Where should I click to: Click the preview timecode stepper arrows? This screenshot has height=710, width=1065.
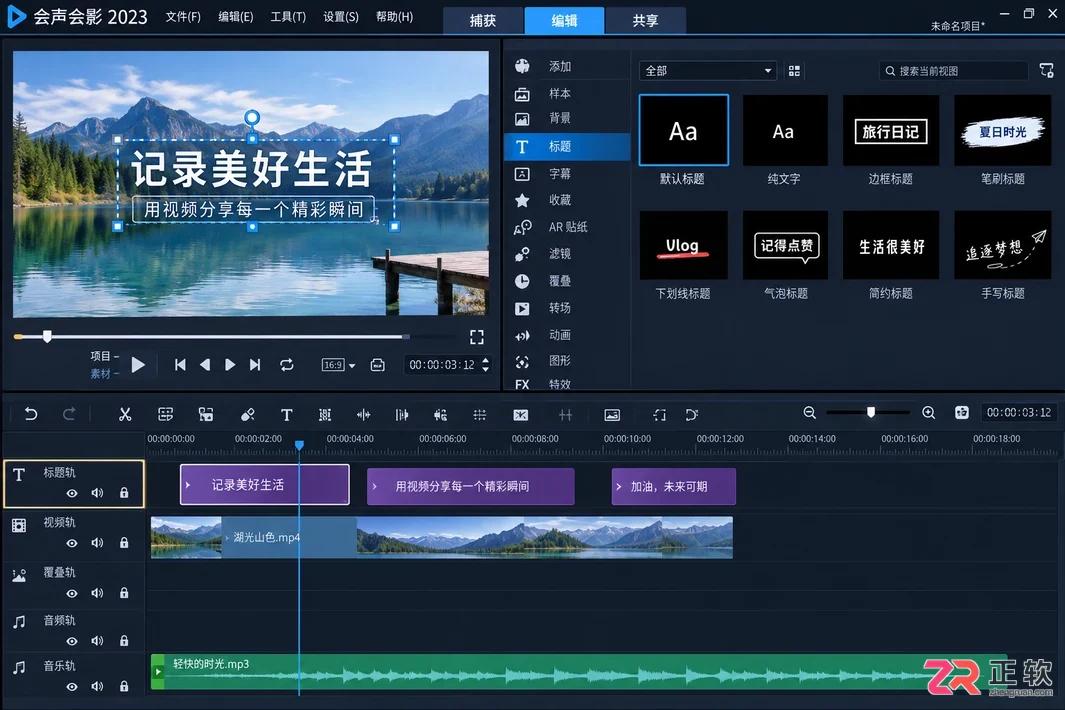point(486,365)
